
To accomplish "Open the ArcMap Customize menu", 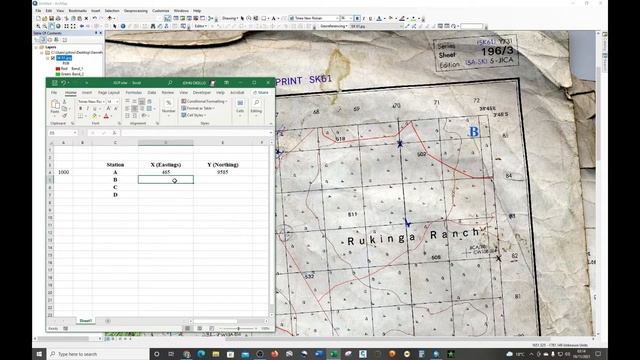I will [x=160, y=11].
